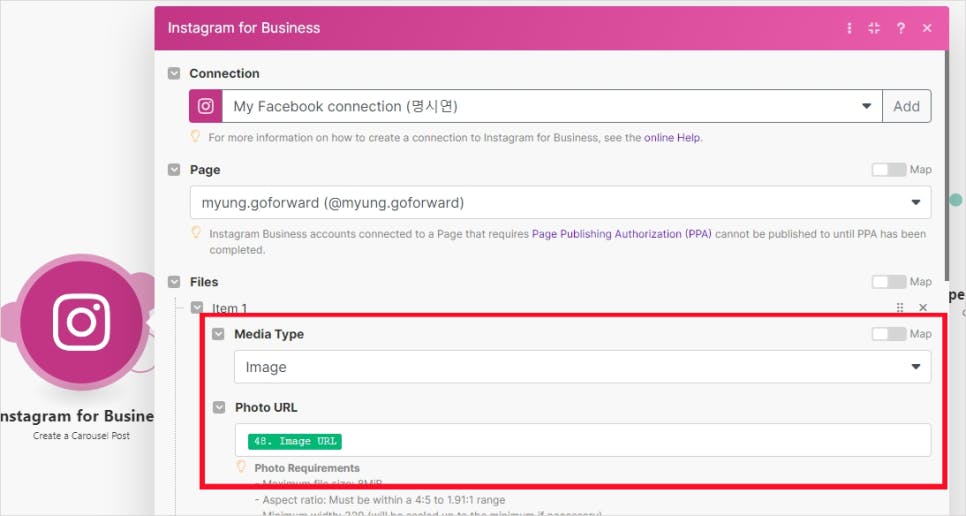Click the large Instagram module icon on canvas

click(x=82, y=322)
